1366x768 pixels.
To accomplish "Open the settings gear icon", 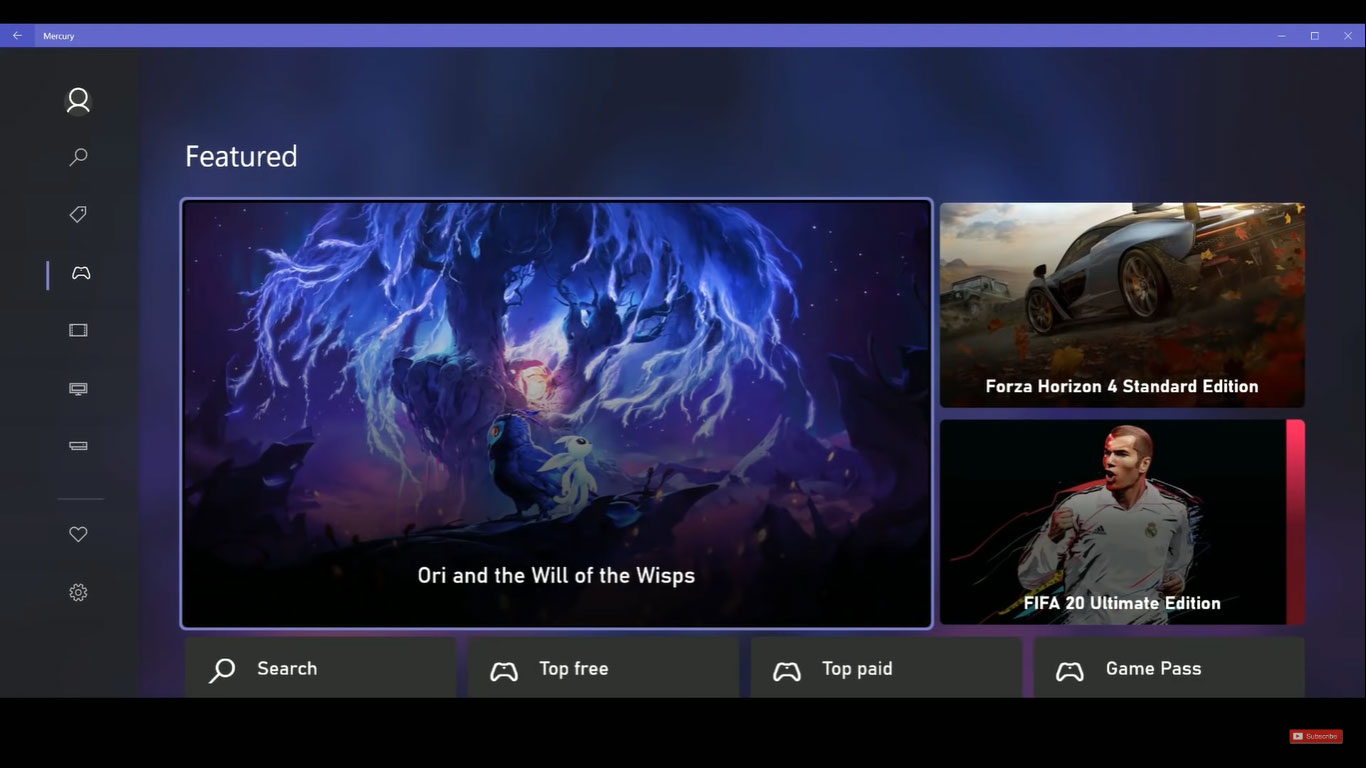I will click(x=78, y=592).
